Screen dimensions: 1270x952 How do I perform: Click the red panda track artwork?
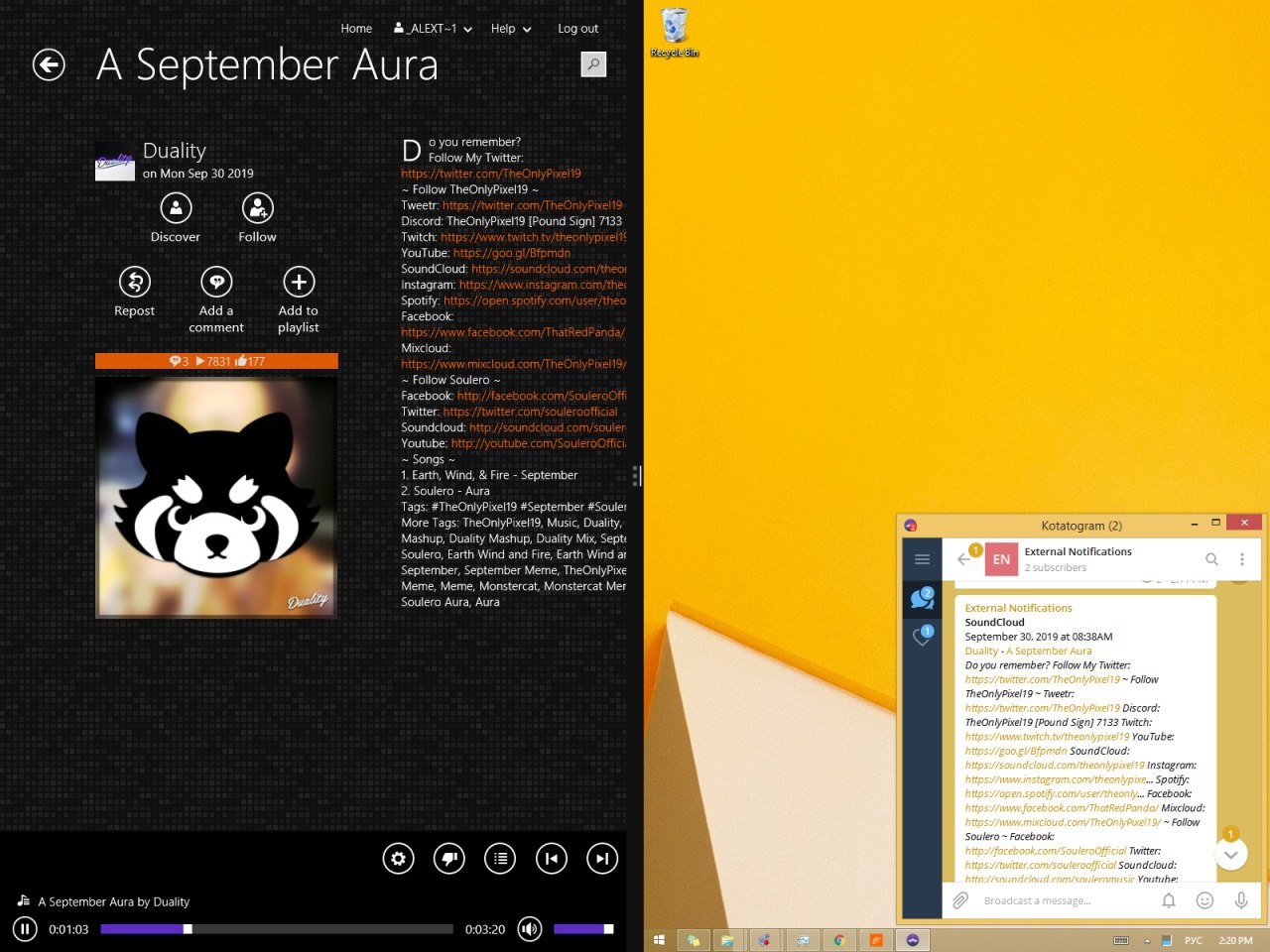(216, 497)
